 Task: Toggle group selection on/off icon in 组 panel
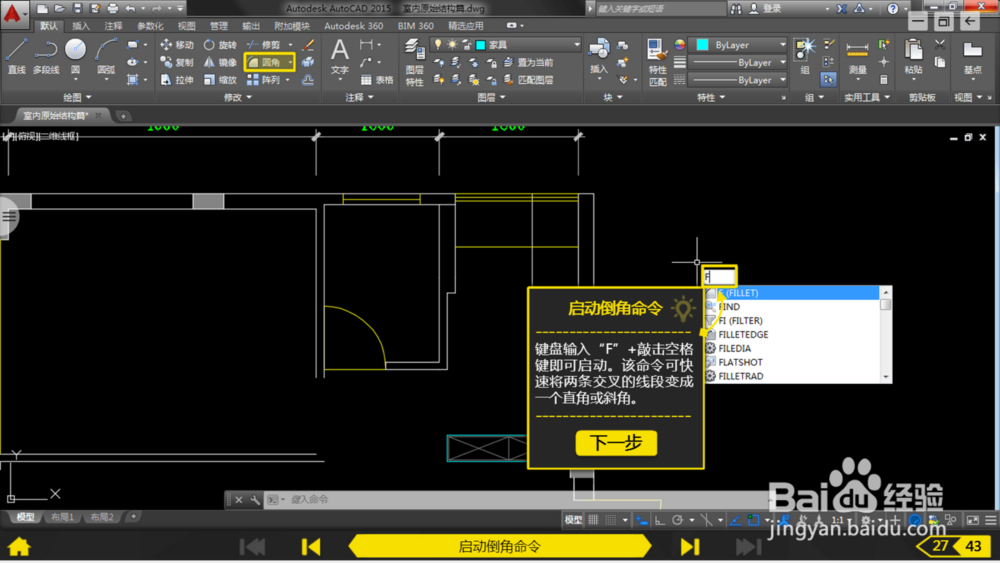[828, 80]
